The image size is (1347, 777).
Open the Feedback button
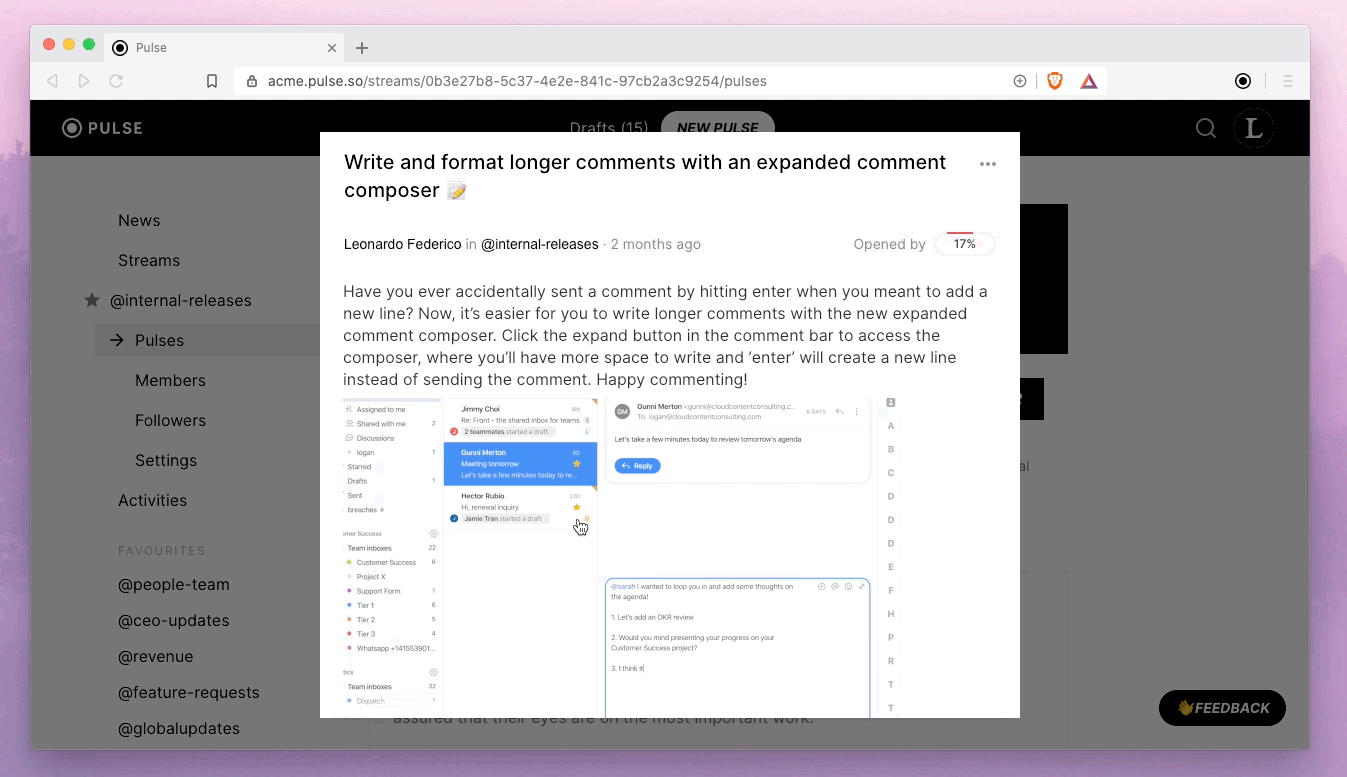1222,708
